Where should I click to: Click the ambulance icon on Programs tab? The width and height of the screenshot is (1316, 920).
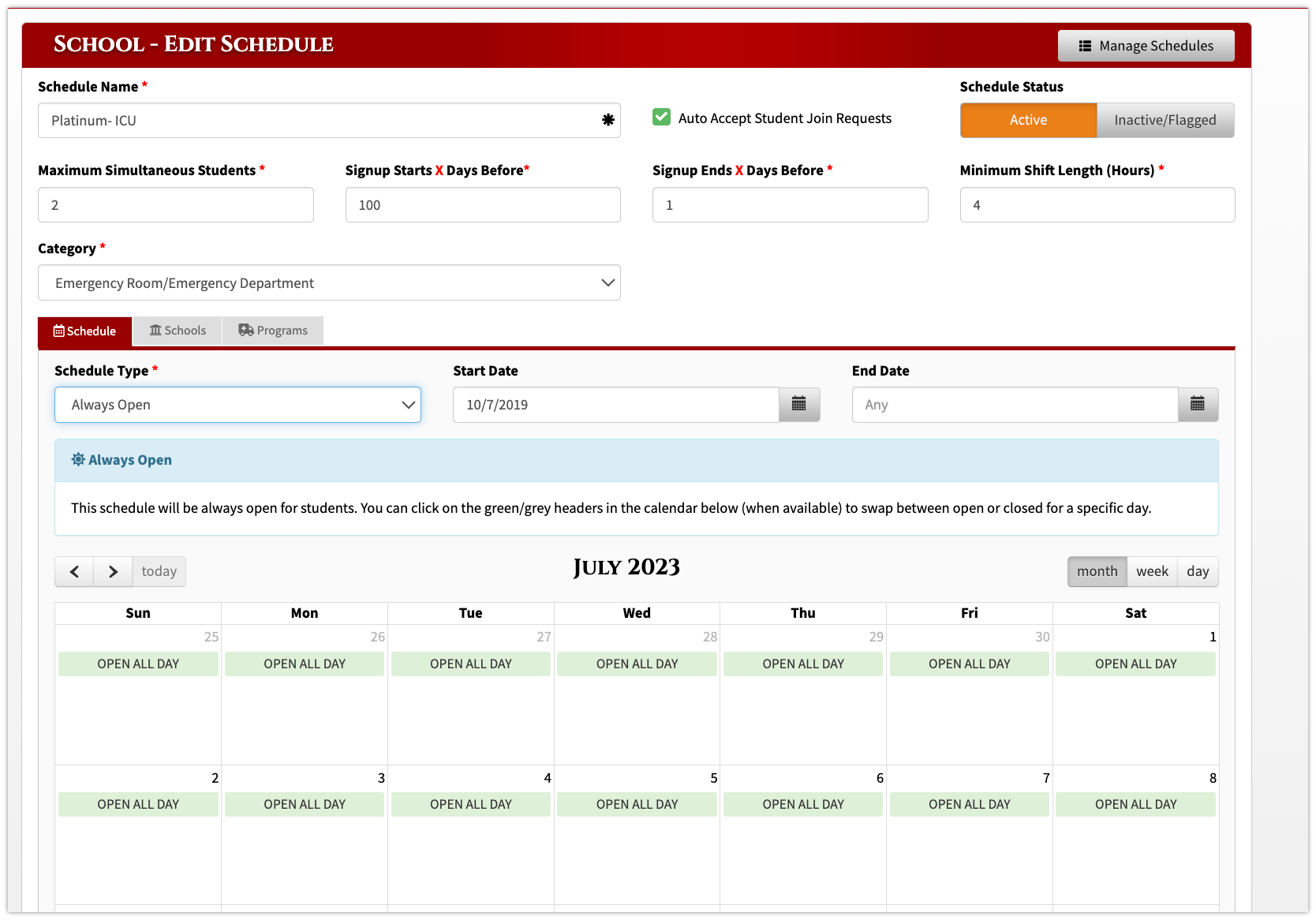pyautogui.click(x=245, y=330)
